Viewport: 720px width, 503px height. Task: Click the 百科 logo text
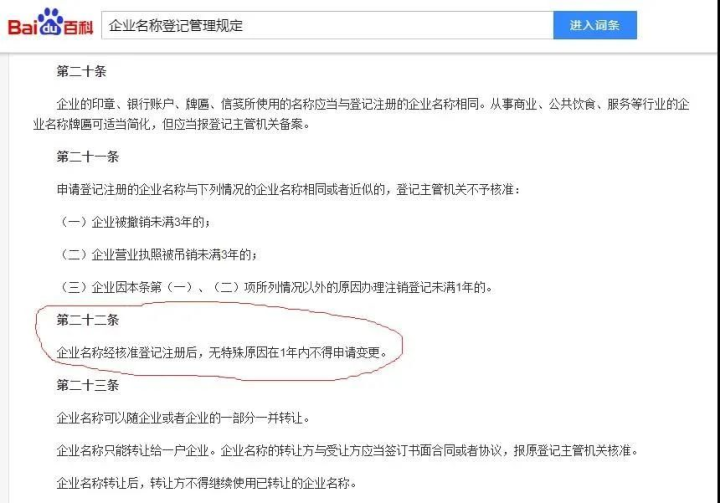[79, 28]
